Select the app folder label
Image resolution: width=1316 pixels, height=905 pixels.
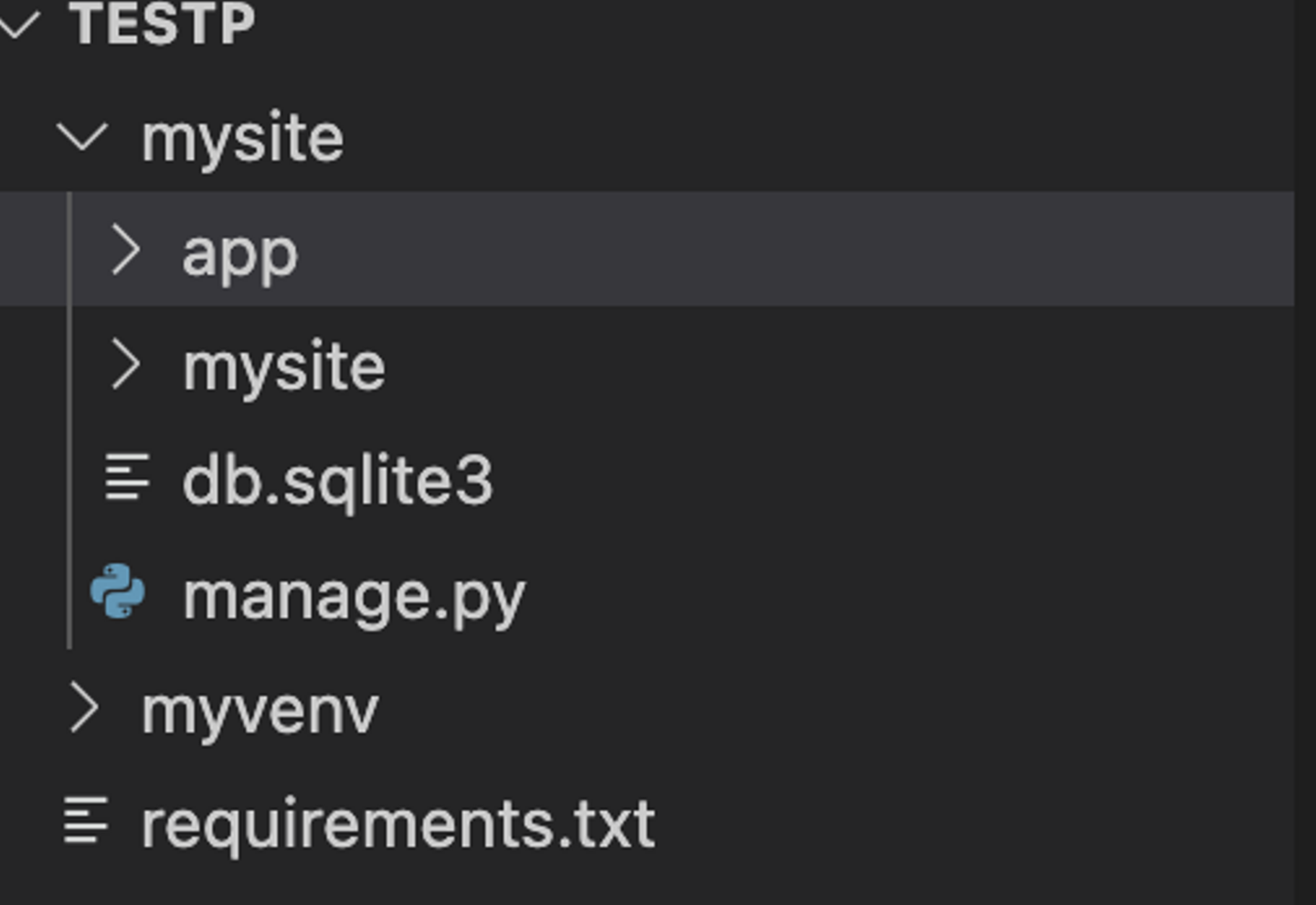(x=239, y=253)
